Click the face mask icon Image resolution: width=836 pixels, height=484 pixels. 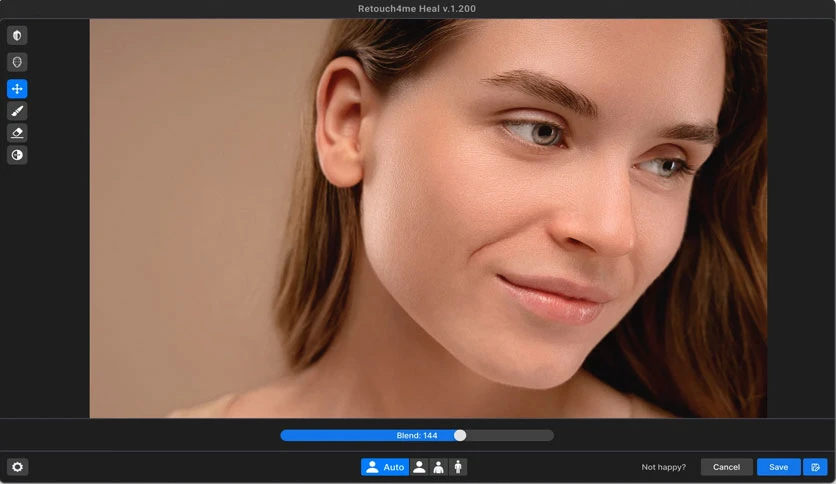[x=17, y=62]
